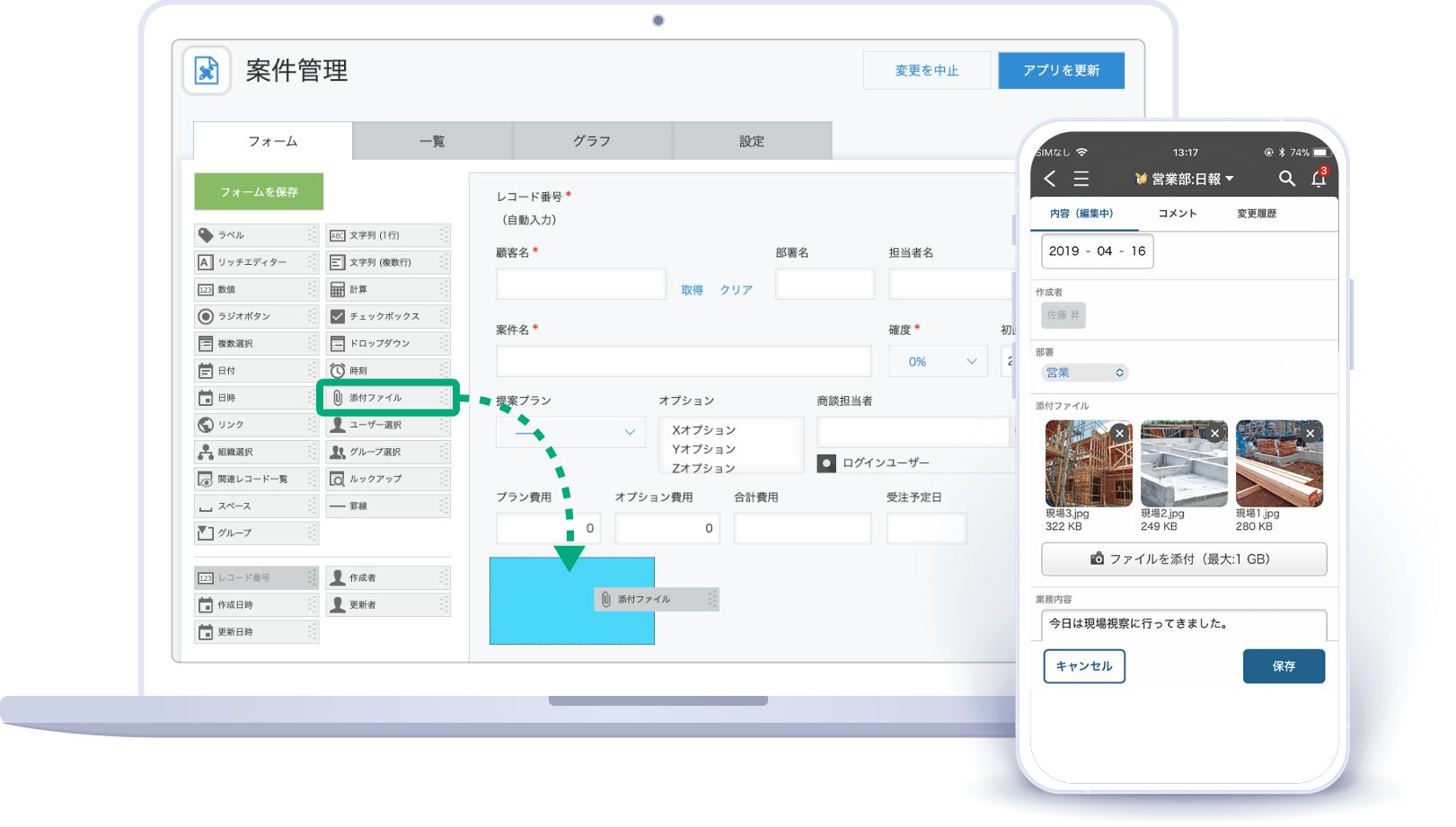
Task: Select the チェックボックス field type
Action: click(387, 317)
